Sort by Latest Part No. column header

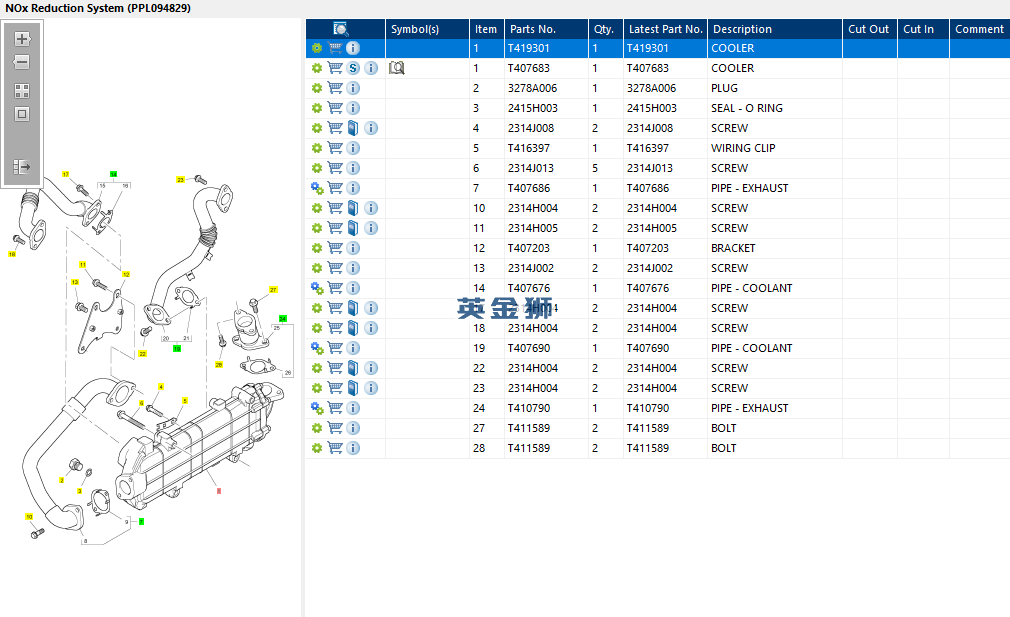665,29
